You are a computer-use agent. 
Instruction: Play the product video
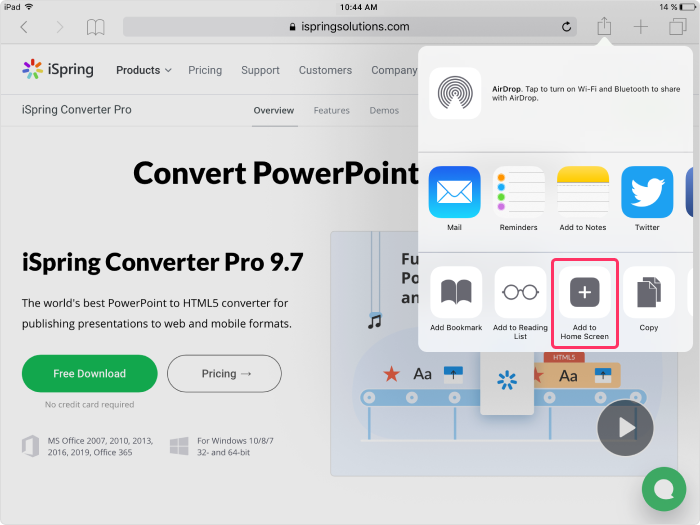tap(625, 428)
